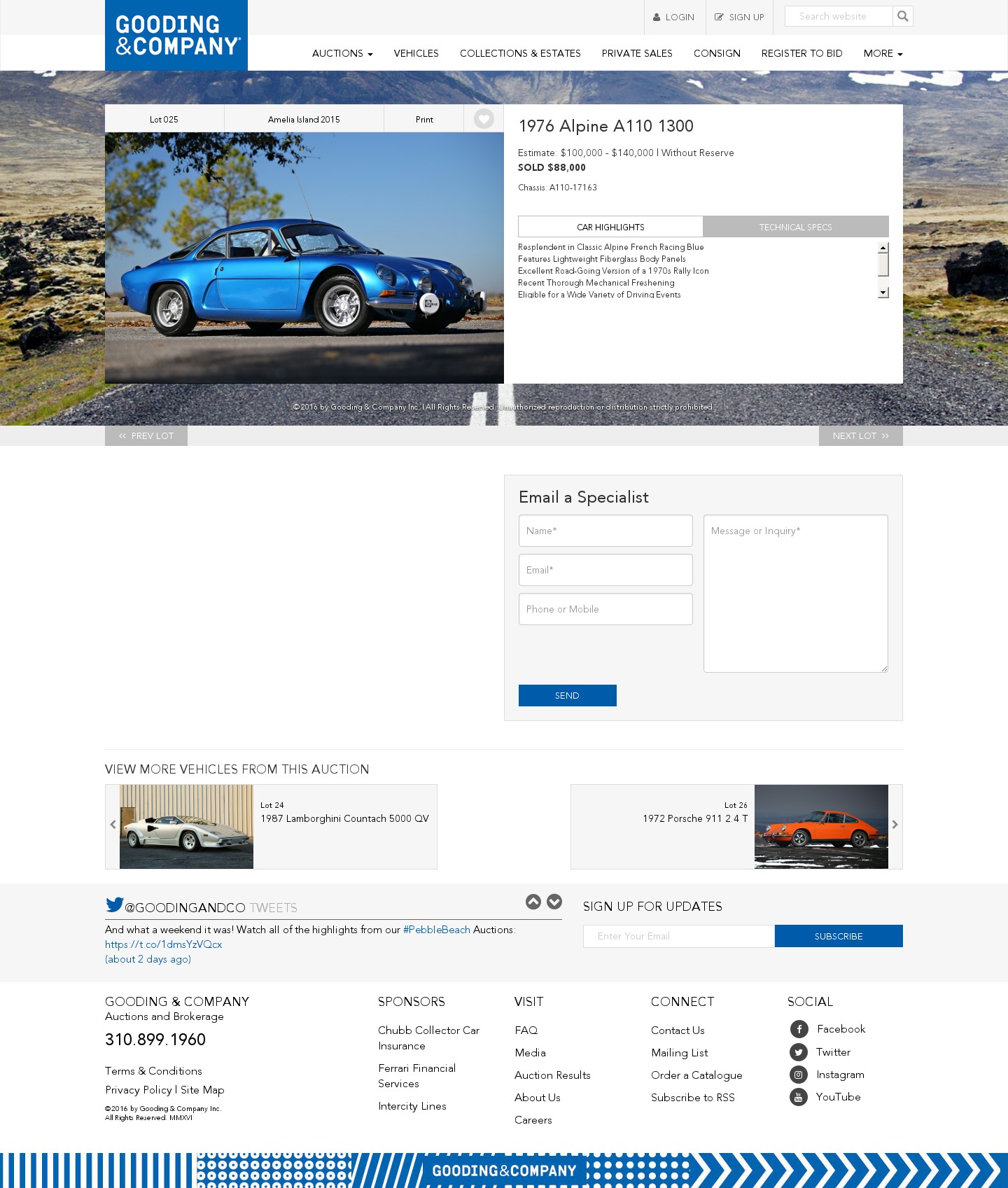Open the Facebook social icon
Screen dimensions: 1008x1188
[x=799, y=1029]
